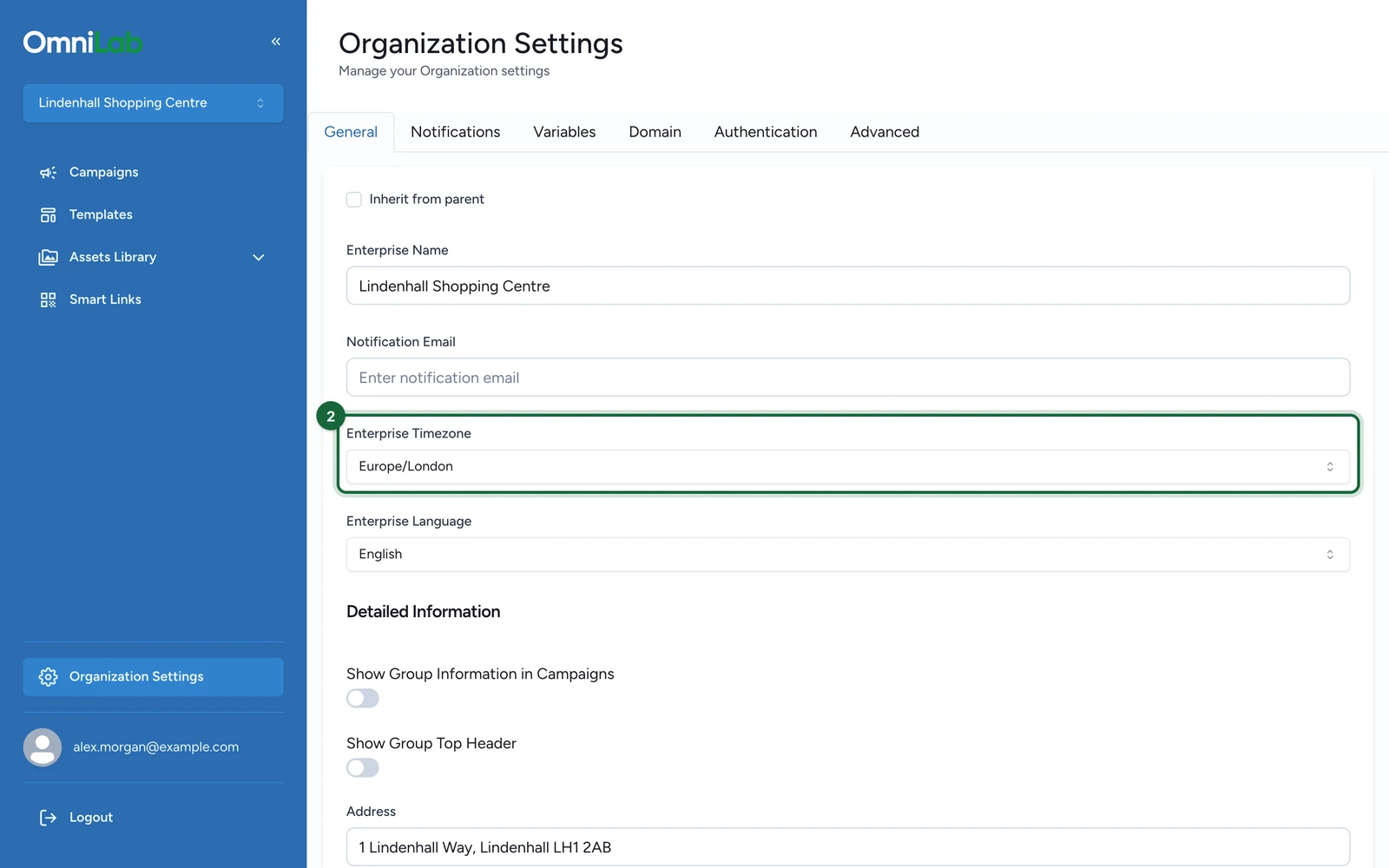The height and width of the screenshot is (868, 1389).
Task: Open the Lindenhall Shopping Centre organization switcher
Action: coord(153,103)
